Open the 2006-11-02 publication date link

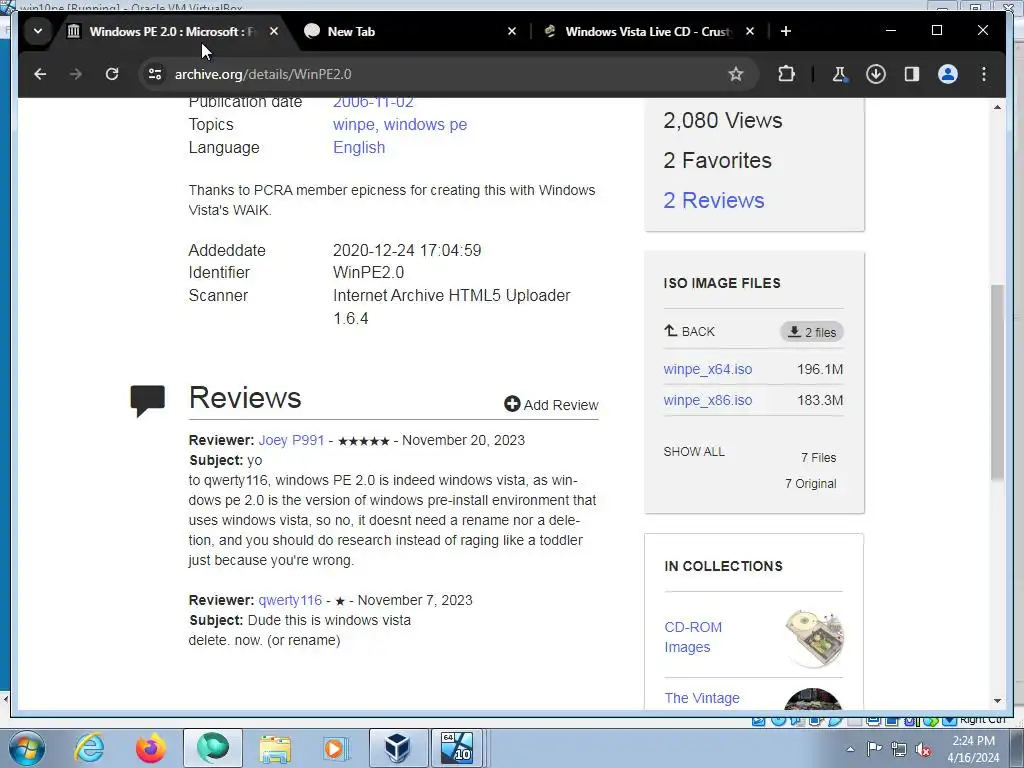tap(373, 103)
